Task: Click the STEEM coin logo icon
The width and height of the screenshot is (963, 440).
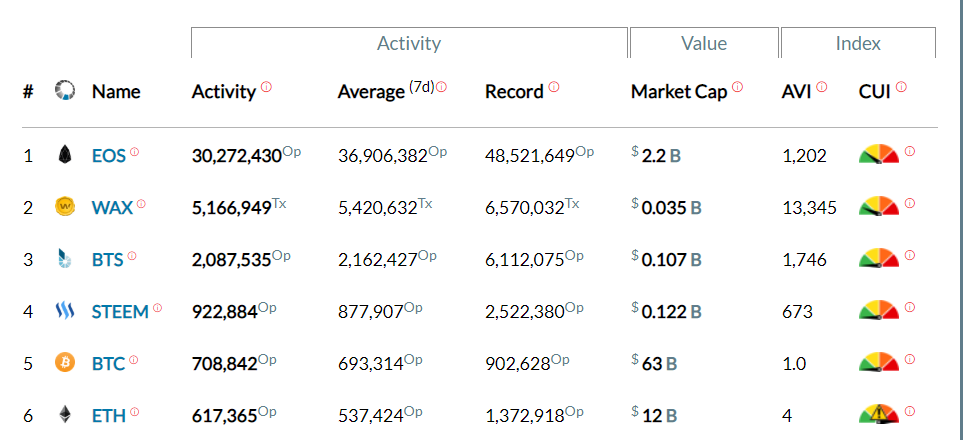Action: (x=65, y=311)
